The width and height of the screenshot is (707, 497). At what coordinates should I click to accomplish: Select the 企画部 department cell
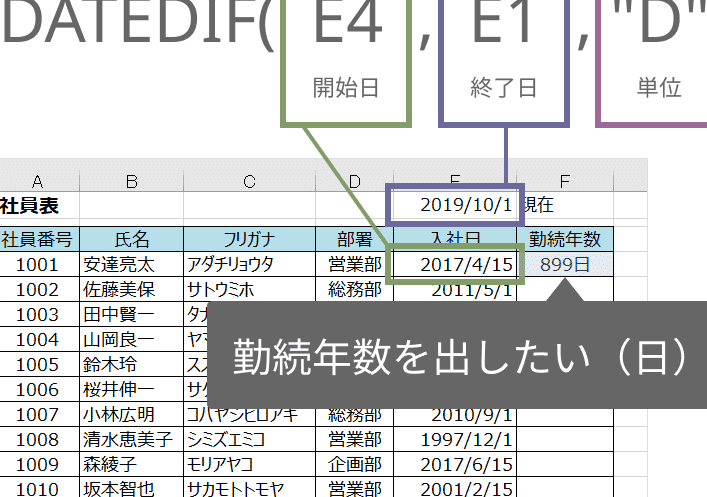point(355,464)
